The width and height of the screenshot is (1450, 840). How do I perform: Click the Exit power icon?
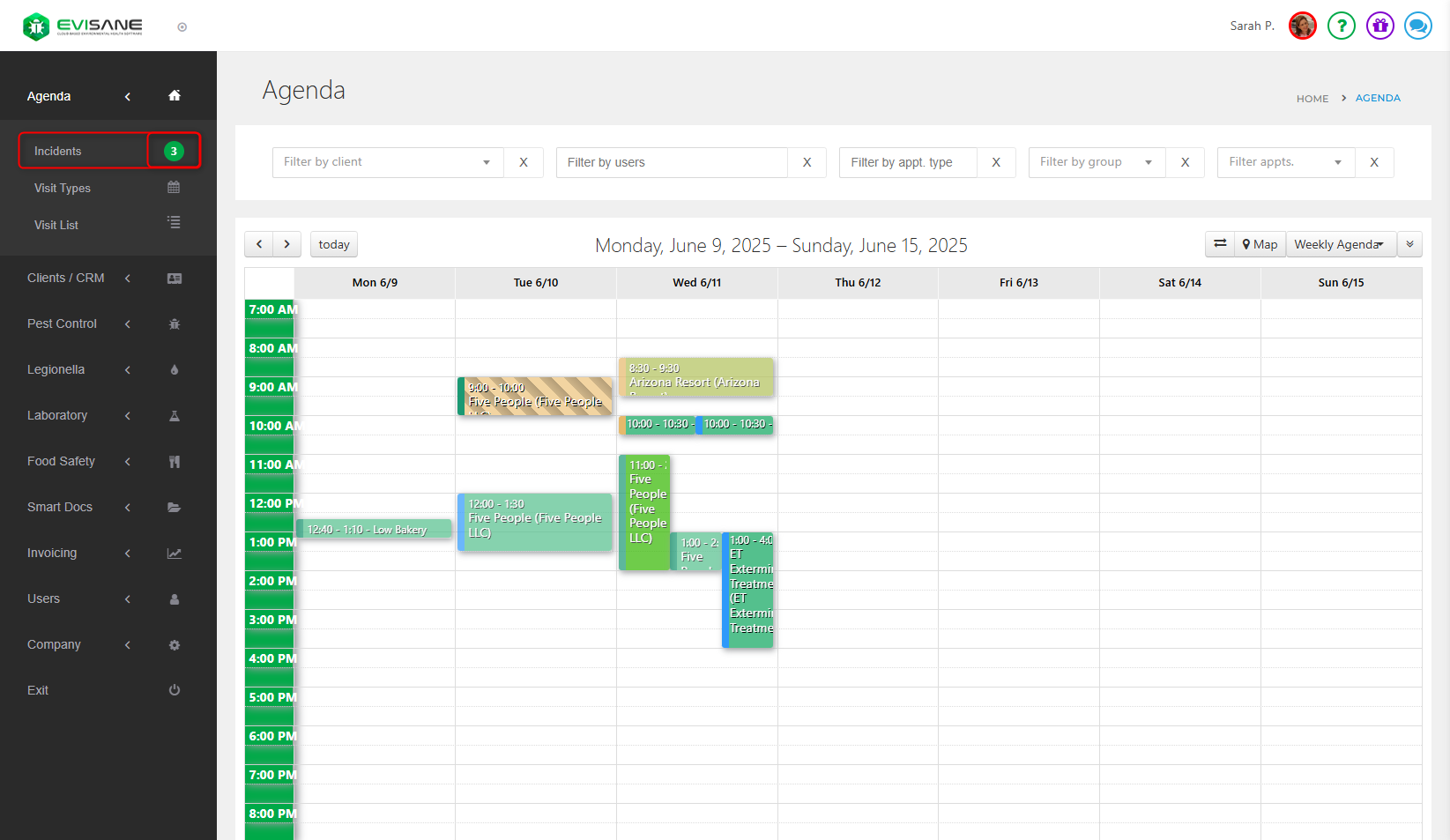pos(175,690)
